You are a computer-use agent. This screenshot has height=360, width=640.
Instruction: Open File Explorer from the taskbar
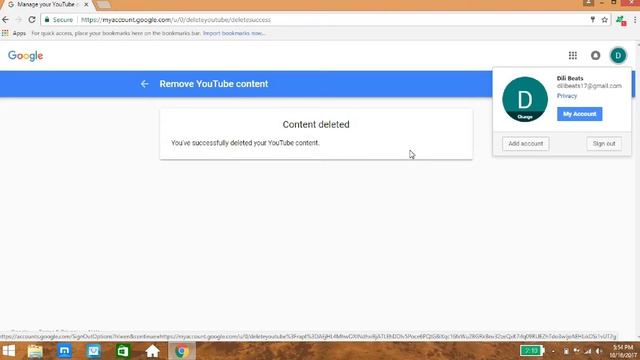(x=35, y=351)
